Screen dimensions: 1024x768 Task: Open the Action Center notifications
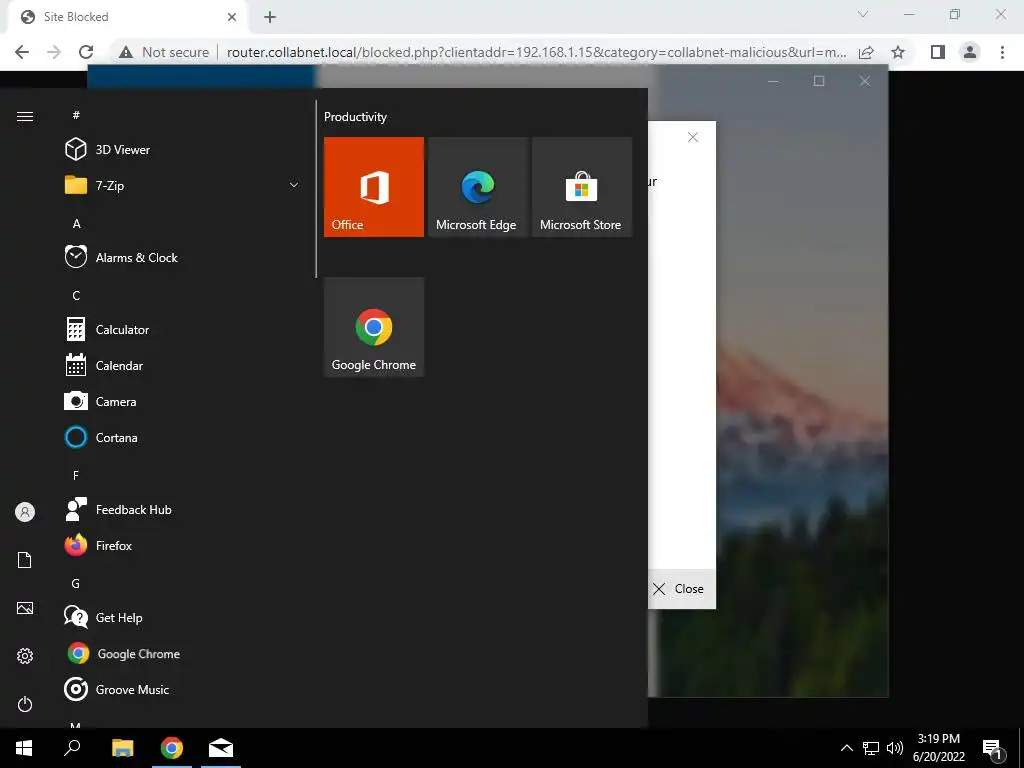pyautogui.click(x=993, y=748)
